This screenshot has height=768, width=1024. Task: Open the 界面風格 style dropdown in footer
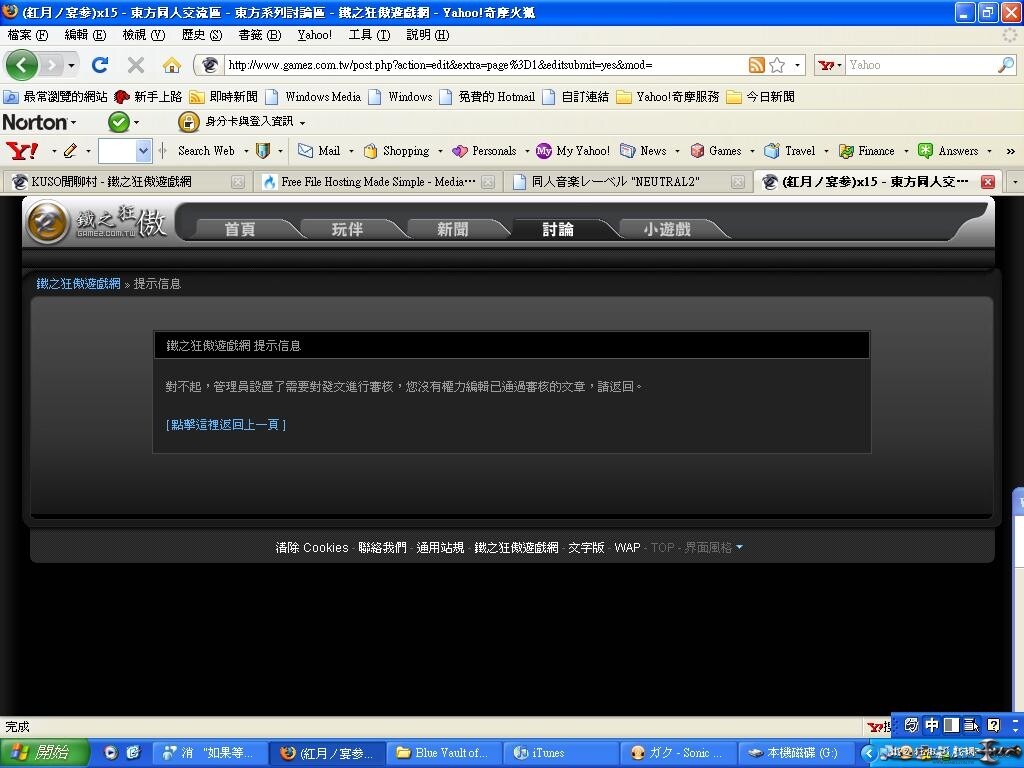[x=713, y=548]
